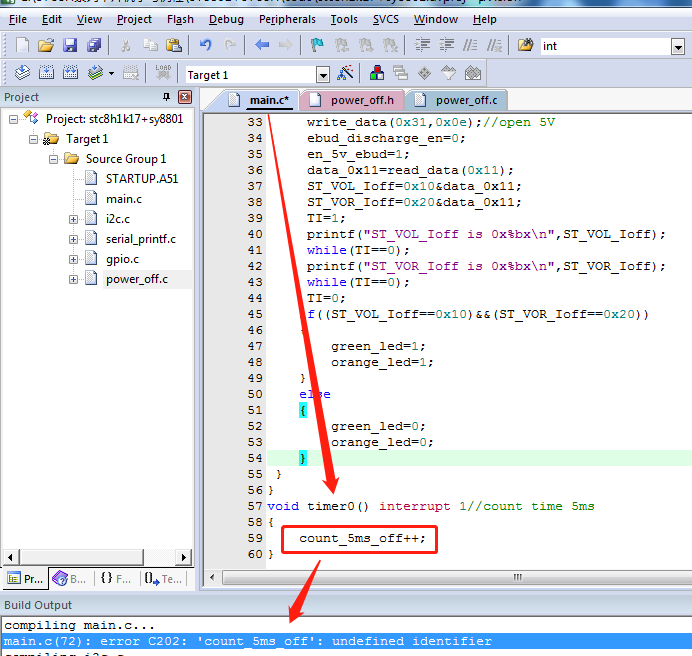Pin the Project panel
This screenshot has height=656, width=692.
point(166,97)
